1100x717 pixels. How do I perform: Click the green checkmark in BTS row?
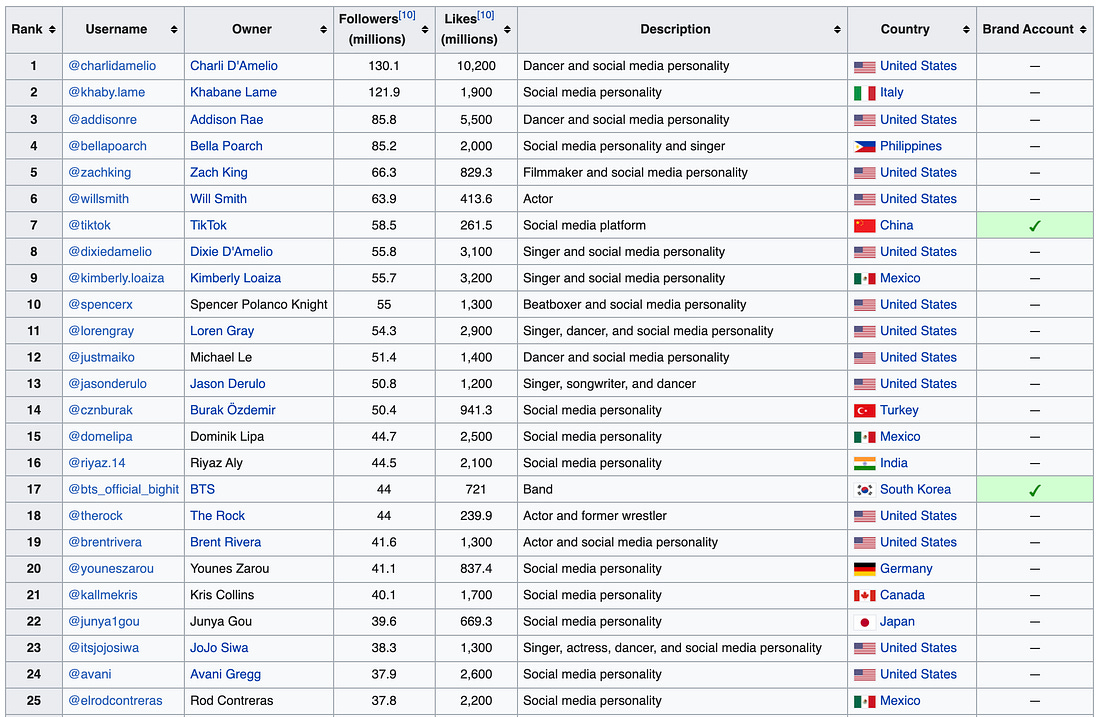(1035, 490)
